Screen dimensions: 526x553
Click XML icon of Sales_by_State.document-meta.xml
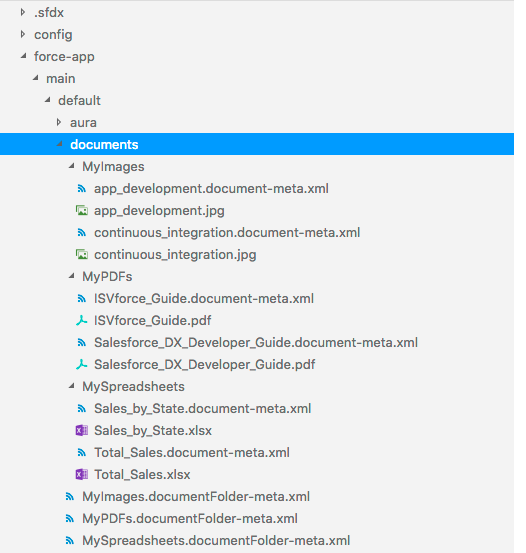coord(82,409)
